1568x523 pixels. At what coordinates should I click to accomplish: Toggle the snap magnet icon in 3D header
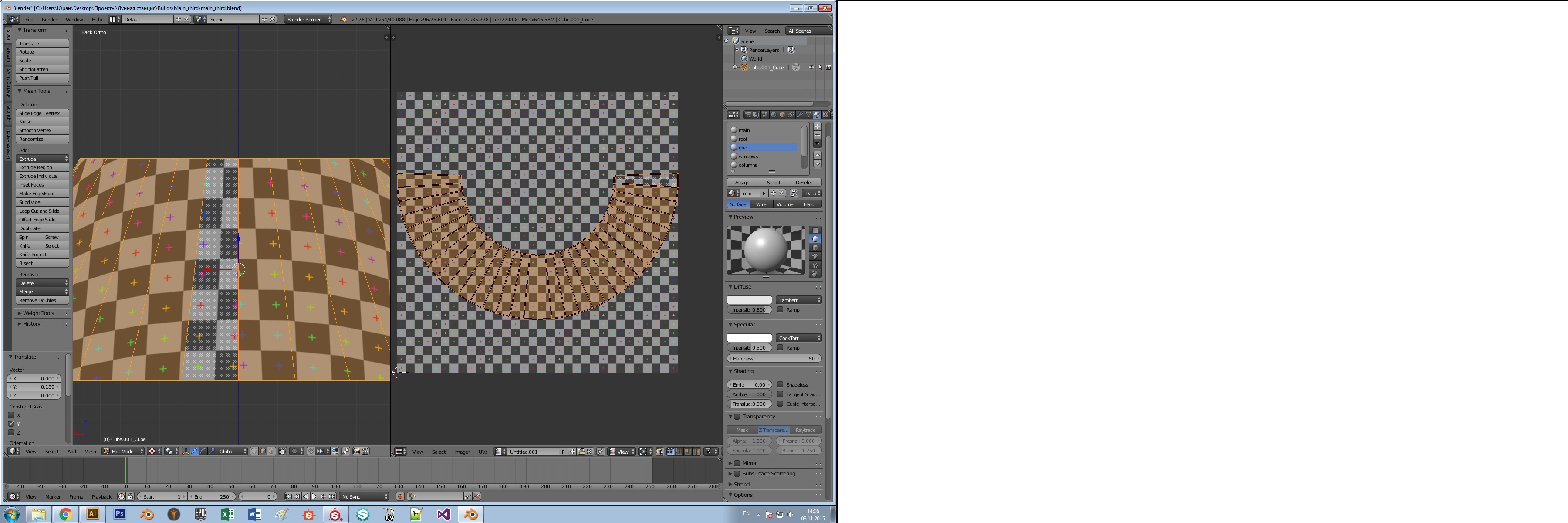coord(311,452)
